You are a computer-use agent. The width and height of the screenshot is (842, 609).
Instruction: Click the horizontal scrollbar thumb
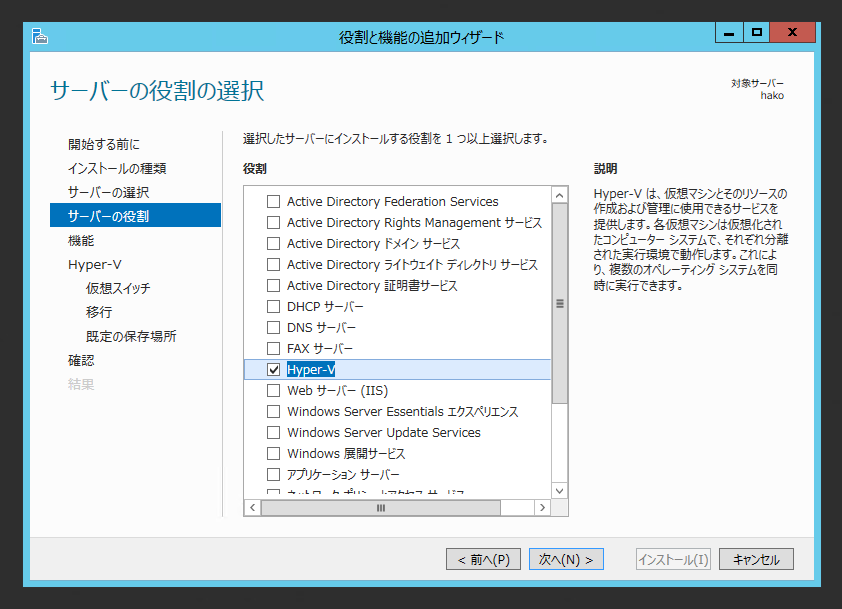click(x=381, y=508)
